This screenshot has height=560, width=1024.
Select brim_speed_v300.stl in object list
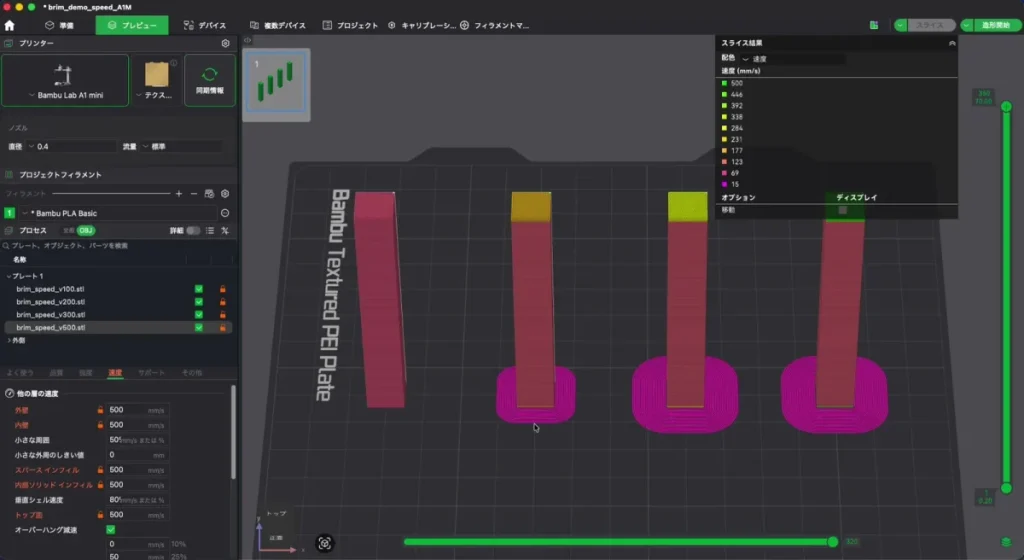click(x=50, y=315)
